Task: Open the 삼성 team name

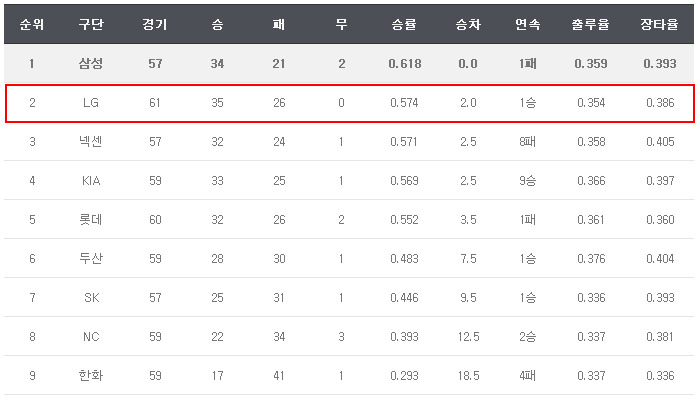Action: (91, 64)
